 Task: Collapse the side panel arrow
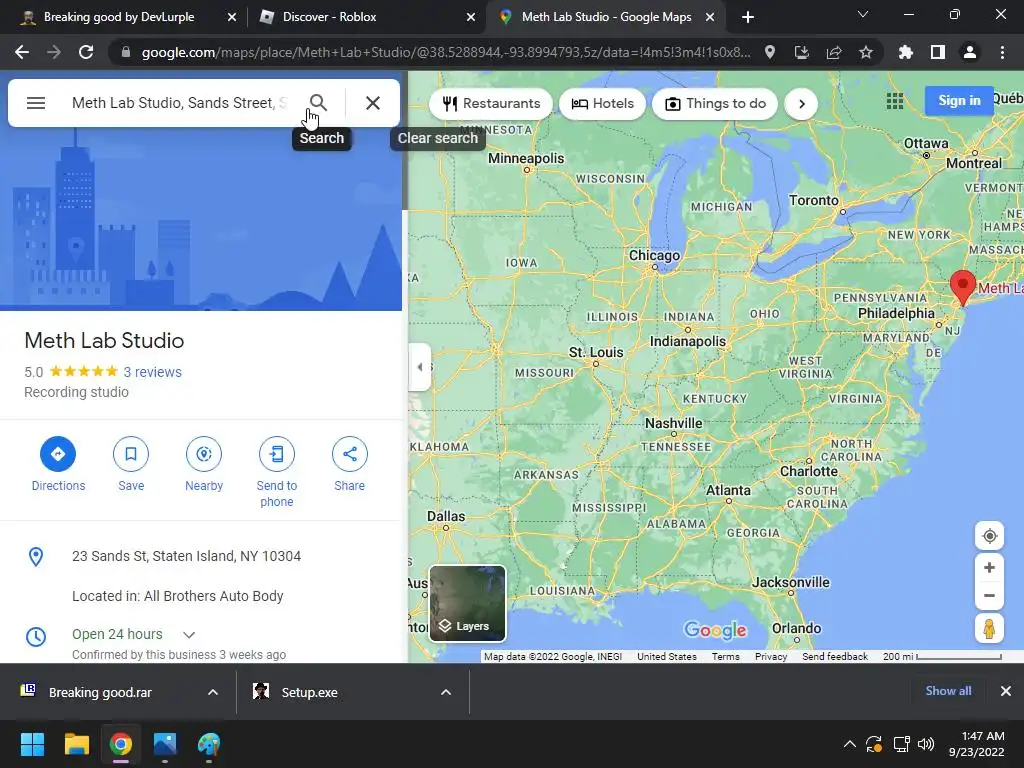tap(420, 367)
